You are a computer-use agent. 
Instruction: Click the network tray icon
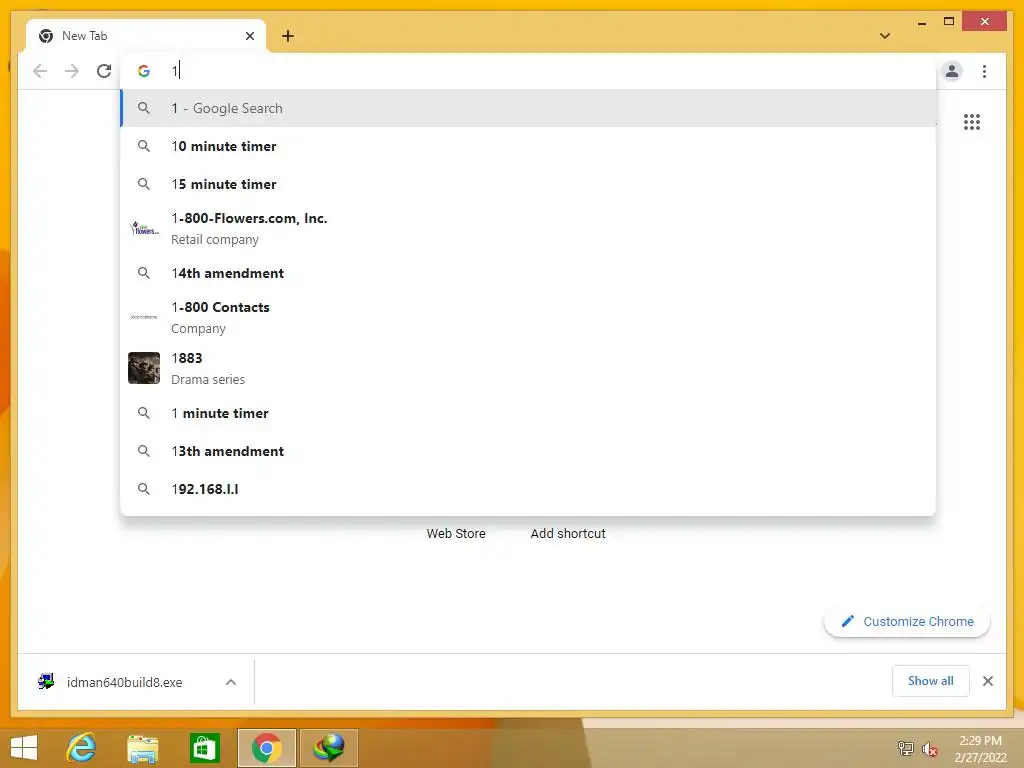click(906, 748)
